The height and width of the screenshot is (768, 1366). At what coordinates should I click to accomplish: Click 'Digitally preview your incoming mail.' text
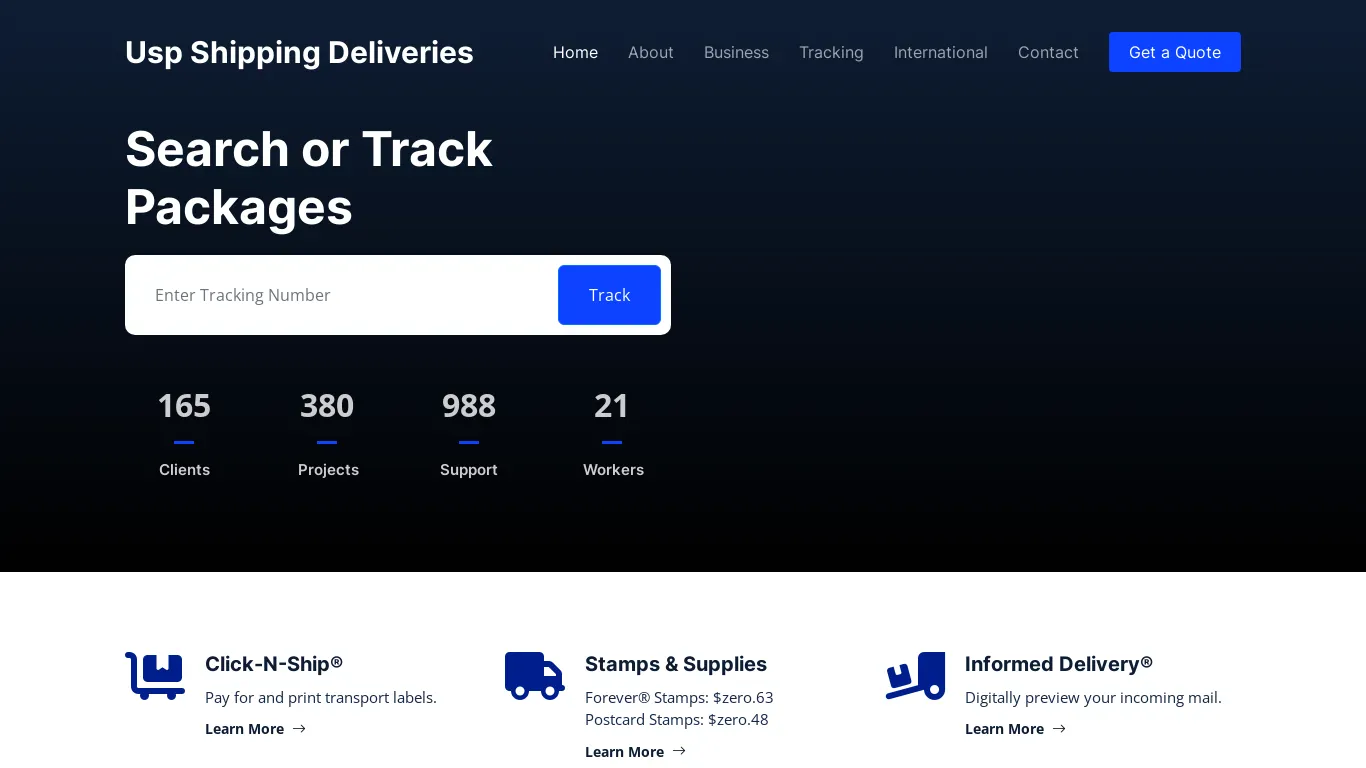click(1093, 697)
